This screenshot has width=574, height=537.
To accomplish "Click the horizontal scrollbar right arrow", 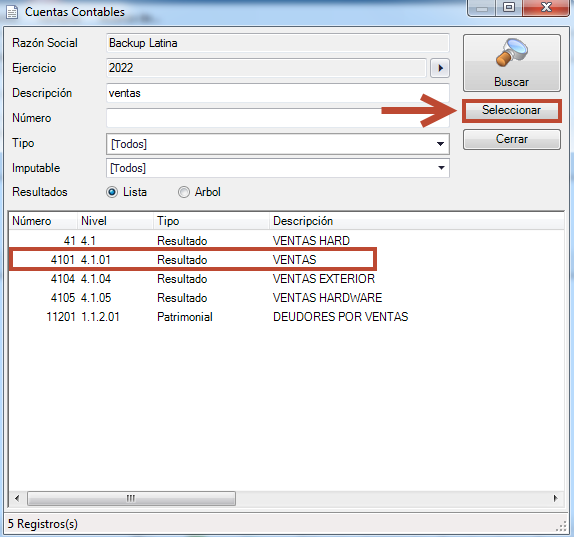I will 555,498.
